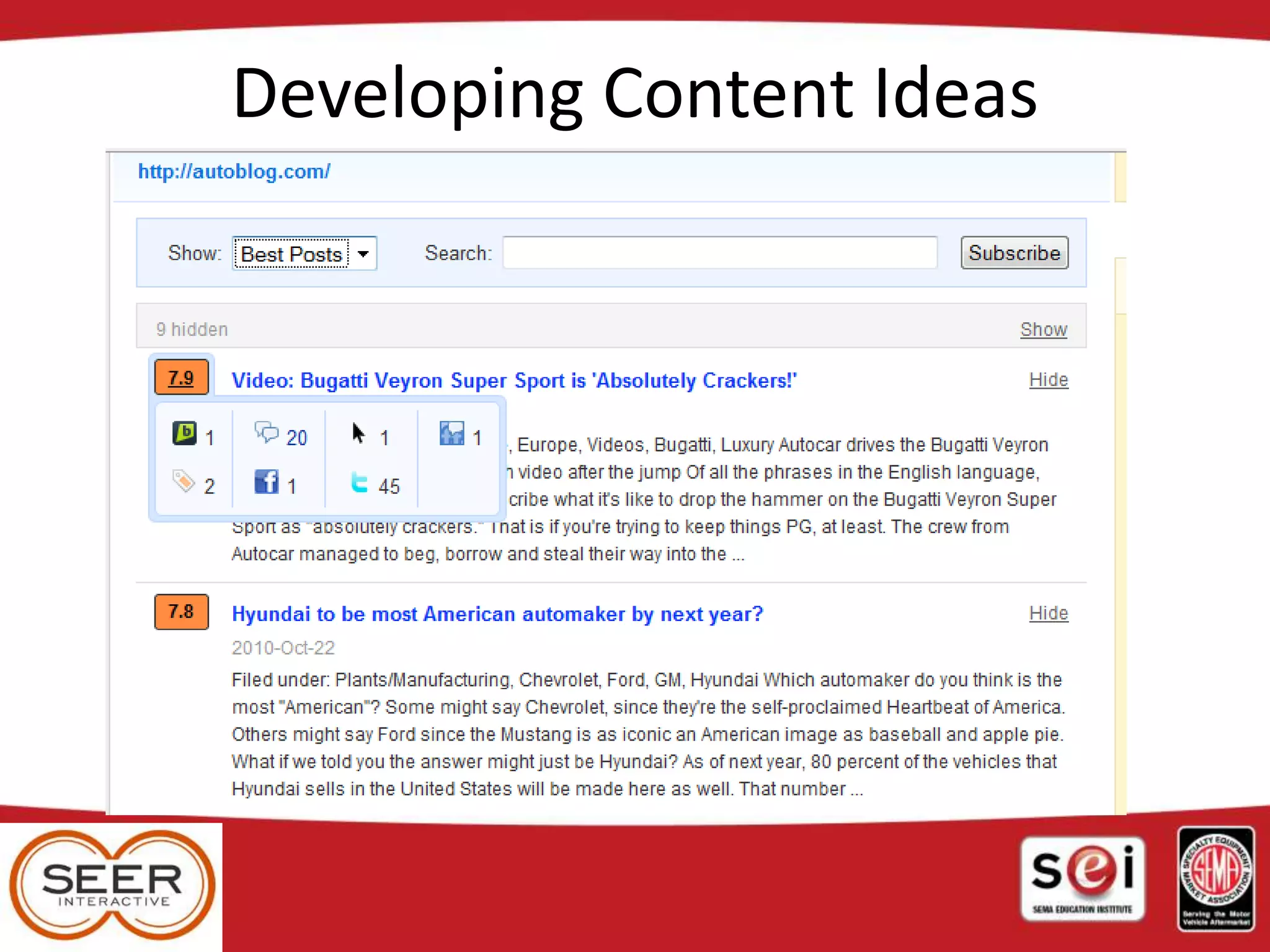Click the green bookmark icon showing 1
Screen dimensions: 1270x952
pos(184,433)
